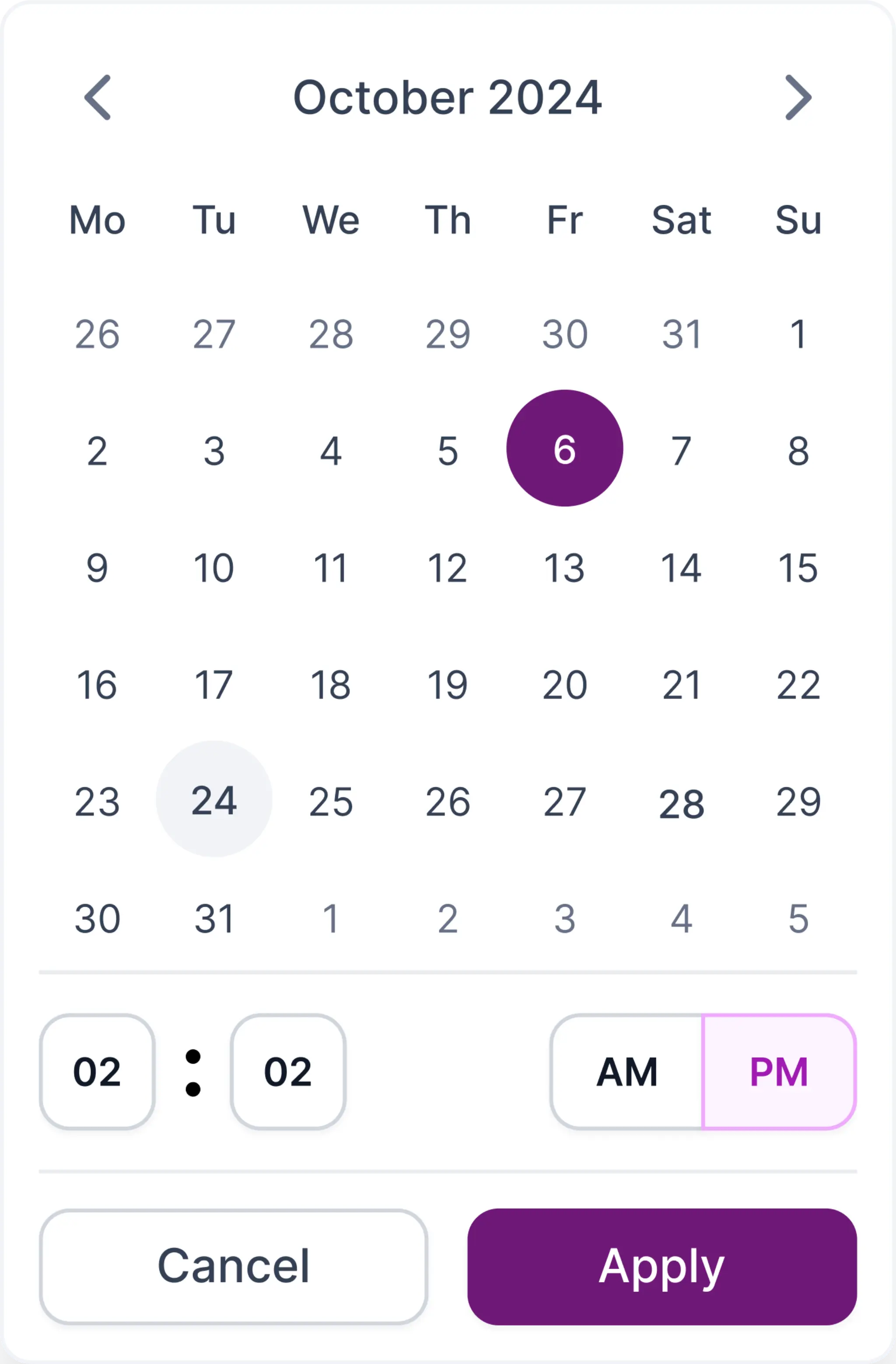The width and height of the screenshot is (896, 1364).
Task: Advance to the next month
Action: 798,98
